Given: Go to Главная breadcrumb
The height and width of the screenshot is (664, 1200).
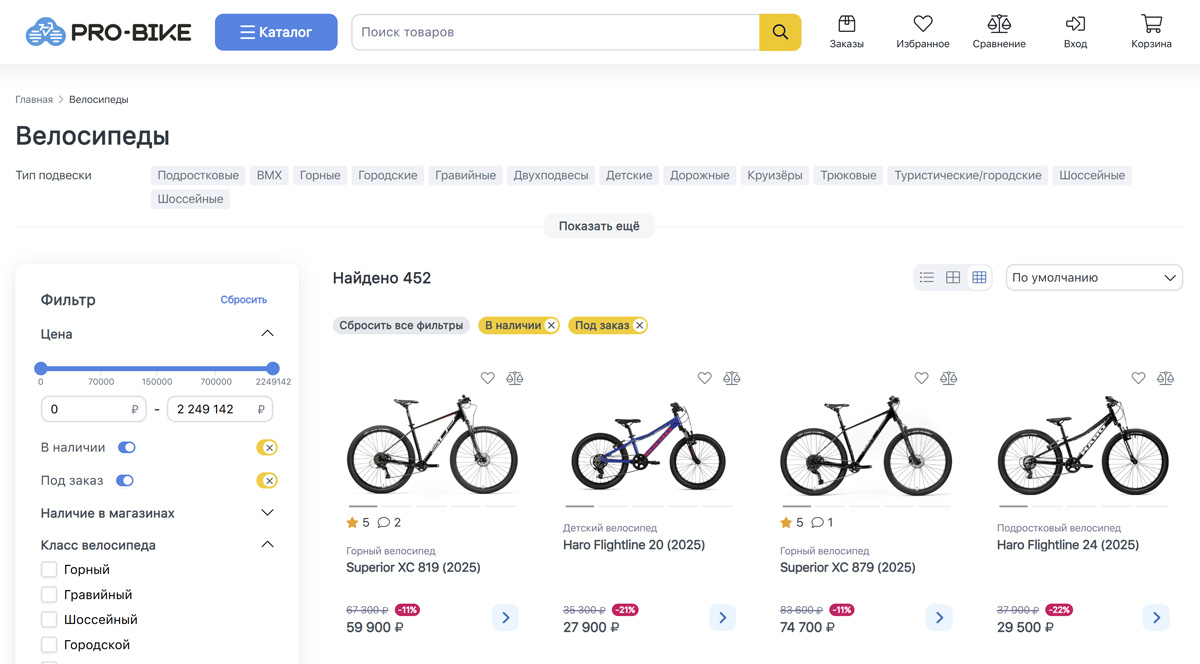Looking at the screenshot, I should [34, 100].
